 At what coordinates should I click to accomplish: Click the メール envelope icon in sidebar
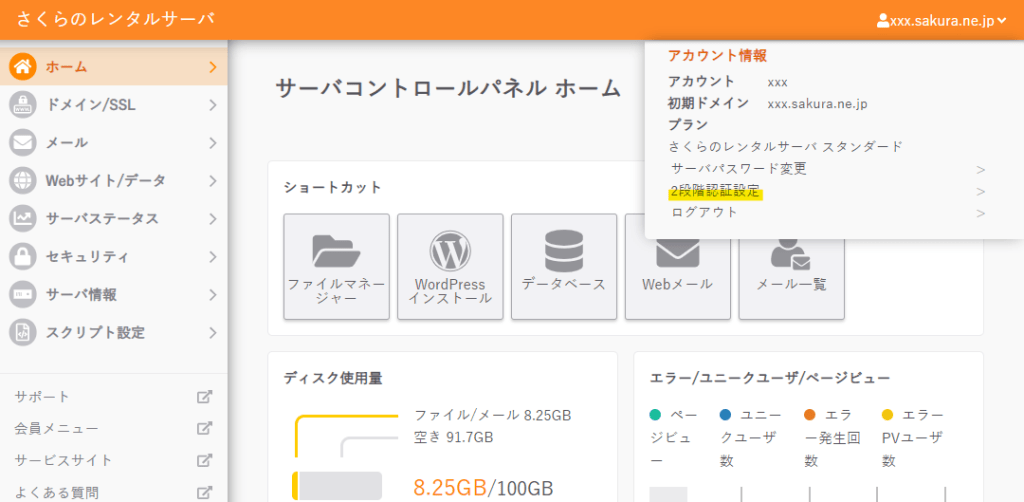coord(23,142)
